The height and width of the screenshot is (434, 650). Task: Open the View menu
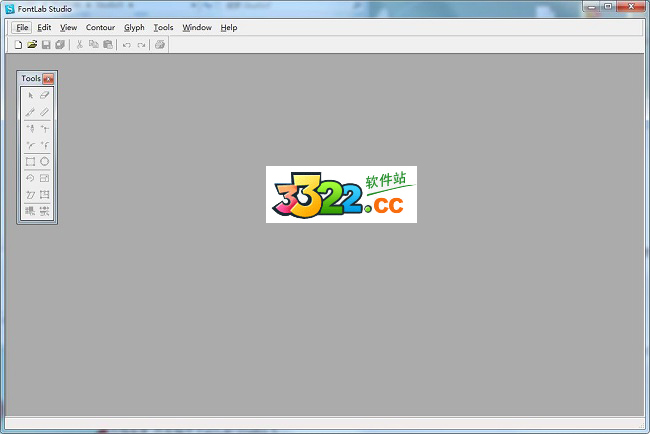(68, 28)
